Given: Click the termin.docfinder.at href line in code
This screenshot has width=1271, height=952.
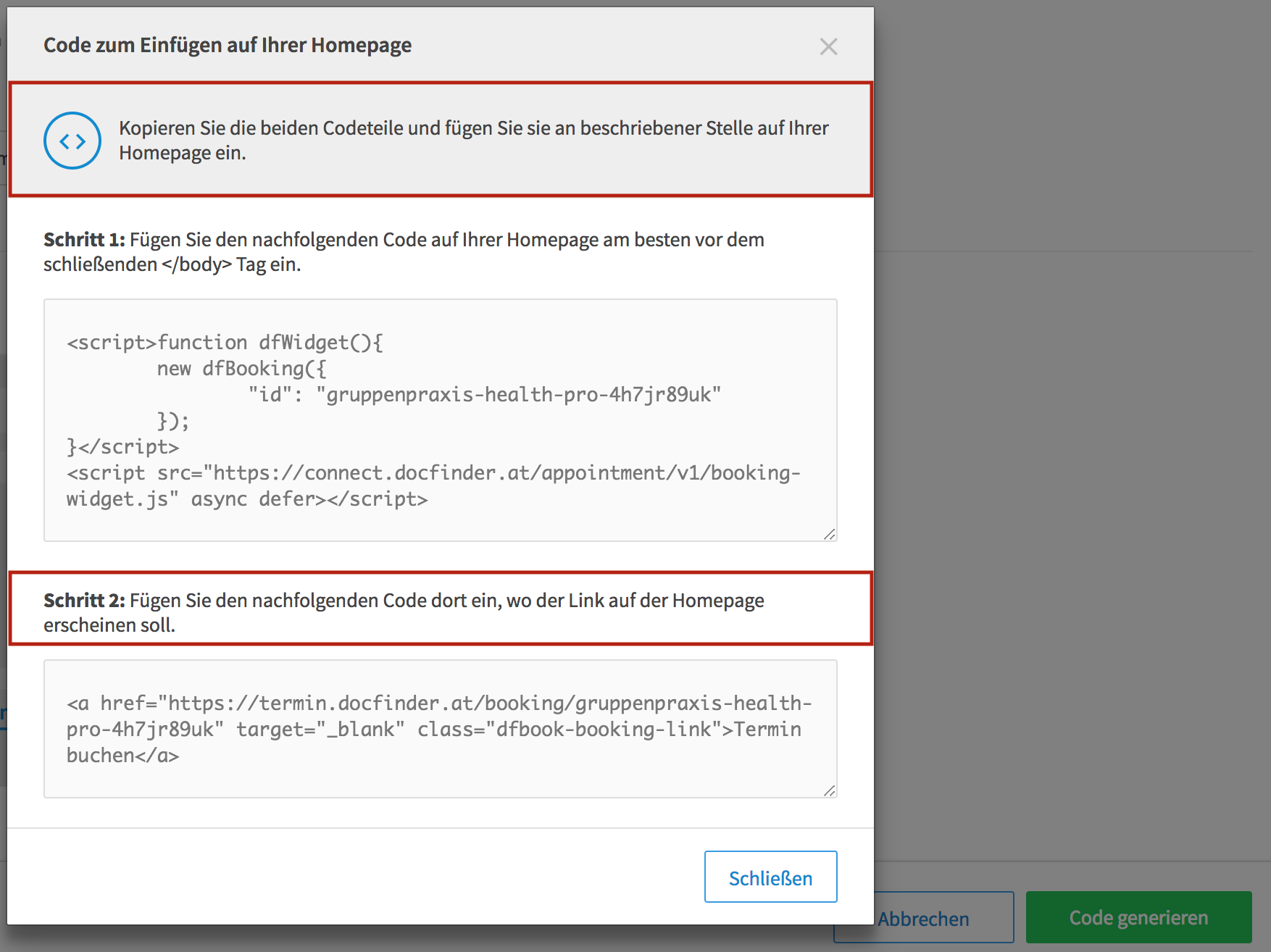Looking at the screenshot, I should coord(439,703).
